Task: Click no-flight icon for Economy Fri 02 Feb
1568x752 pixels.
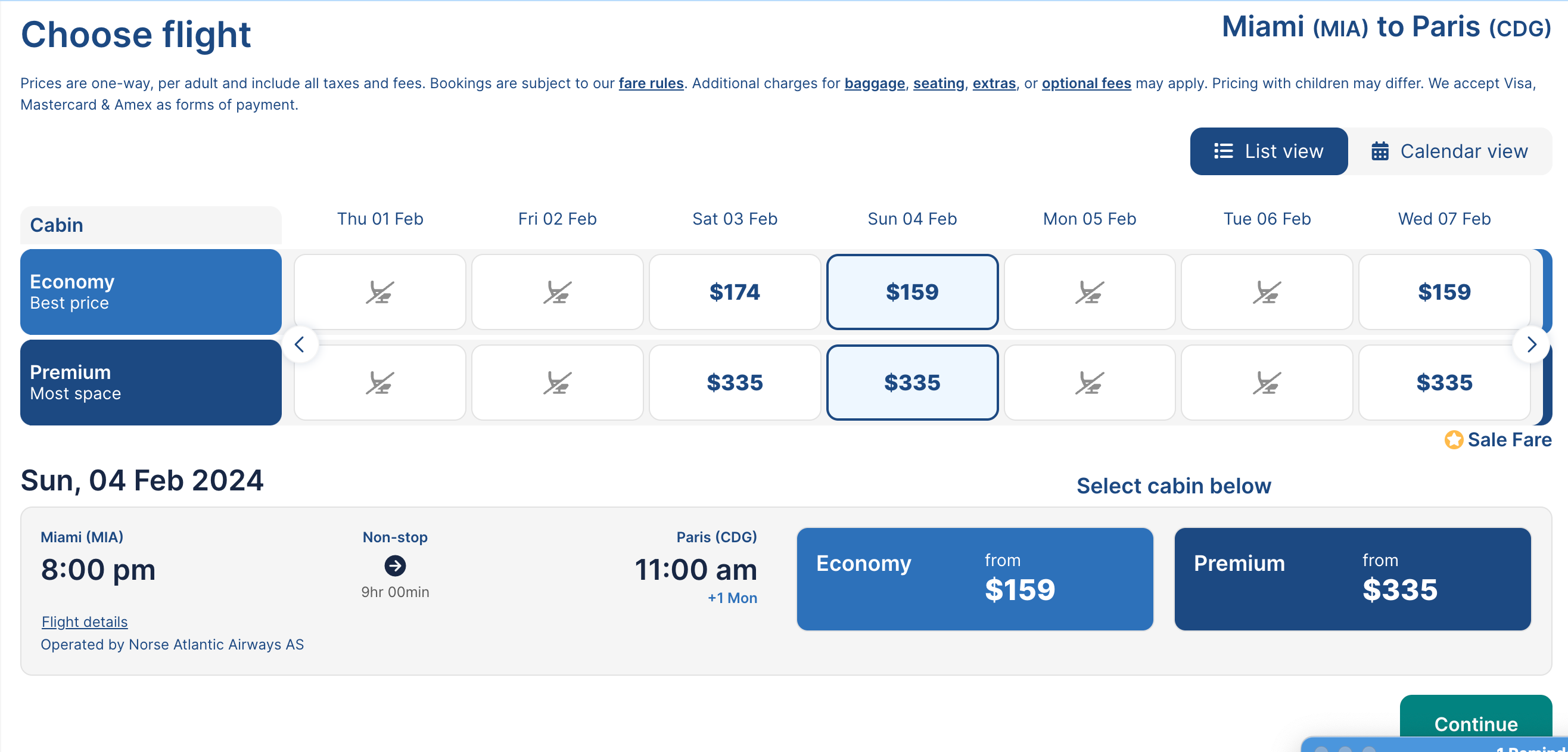Action: pyautogui.click(x=557, y=292)
